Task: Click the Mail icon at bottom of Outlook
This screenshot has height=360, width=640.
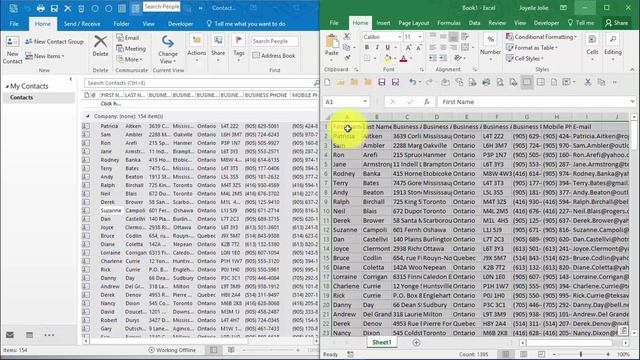Action: point(10,335)
